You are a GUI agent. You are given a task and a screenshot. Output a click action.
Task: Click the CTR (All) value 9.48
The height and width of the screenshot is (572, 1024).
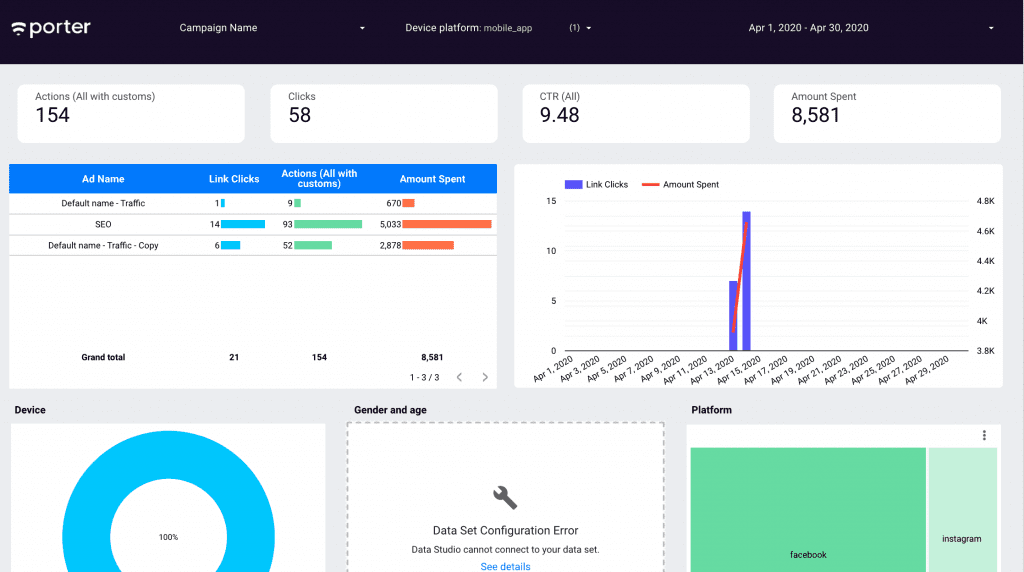click(x=559, y=116)
